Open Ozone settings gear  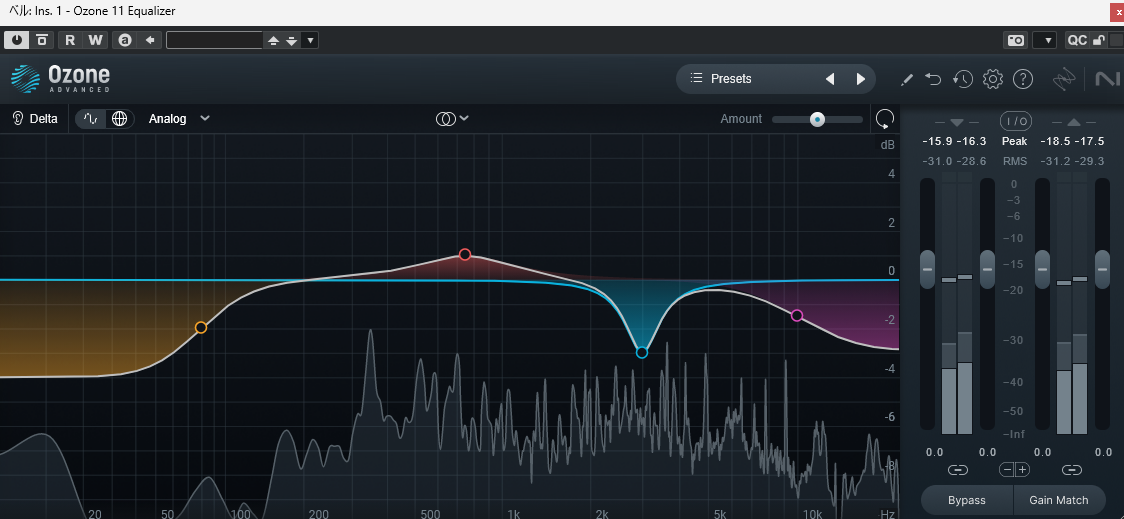point(992,79)
